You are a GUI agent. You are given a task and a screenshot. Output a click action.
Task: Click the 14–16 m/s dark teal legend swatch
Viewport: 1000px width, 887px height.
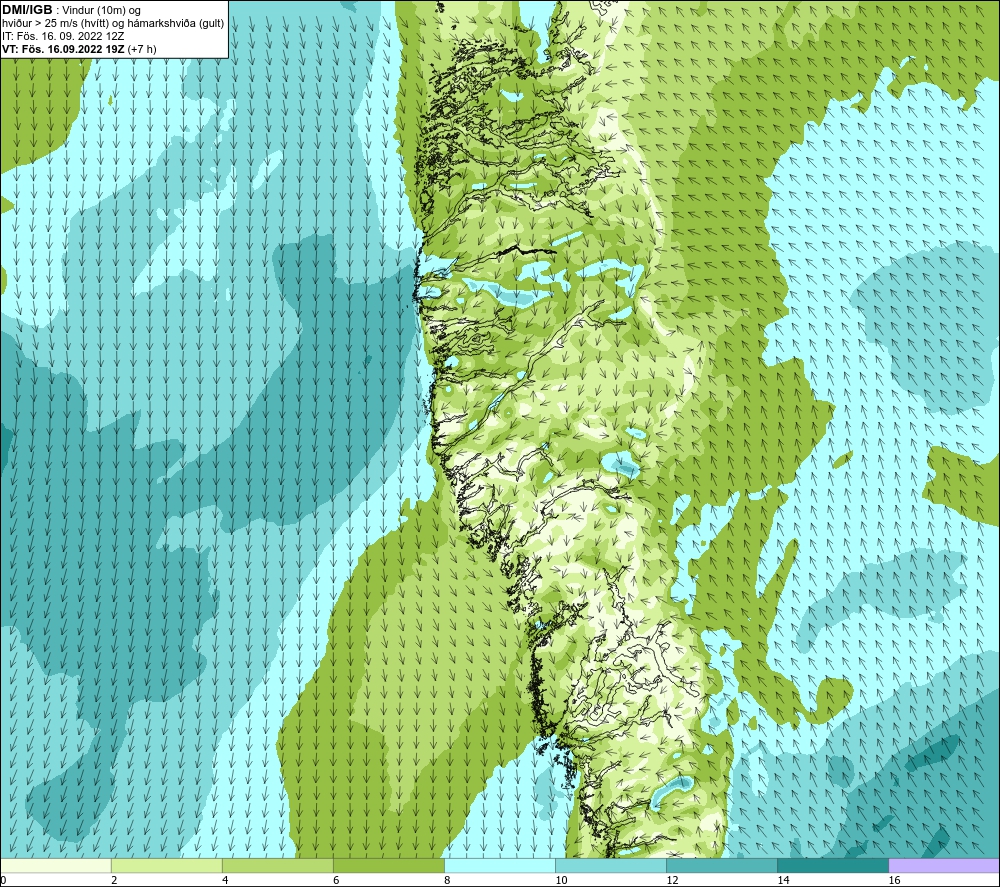point(833,865)
